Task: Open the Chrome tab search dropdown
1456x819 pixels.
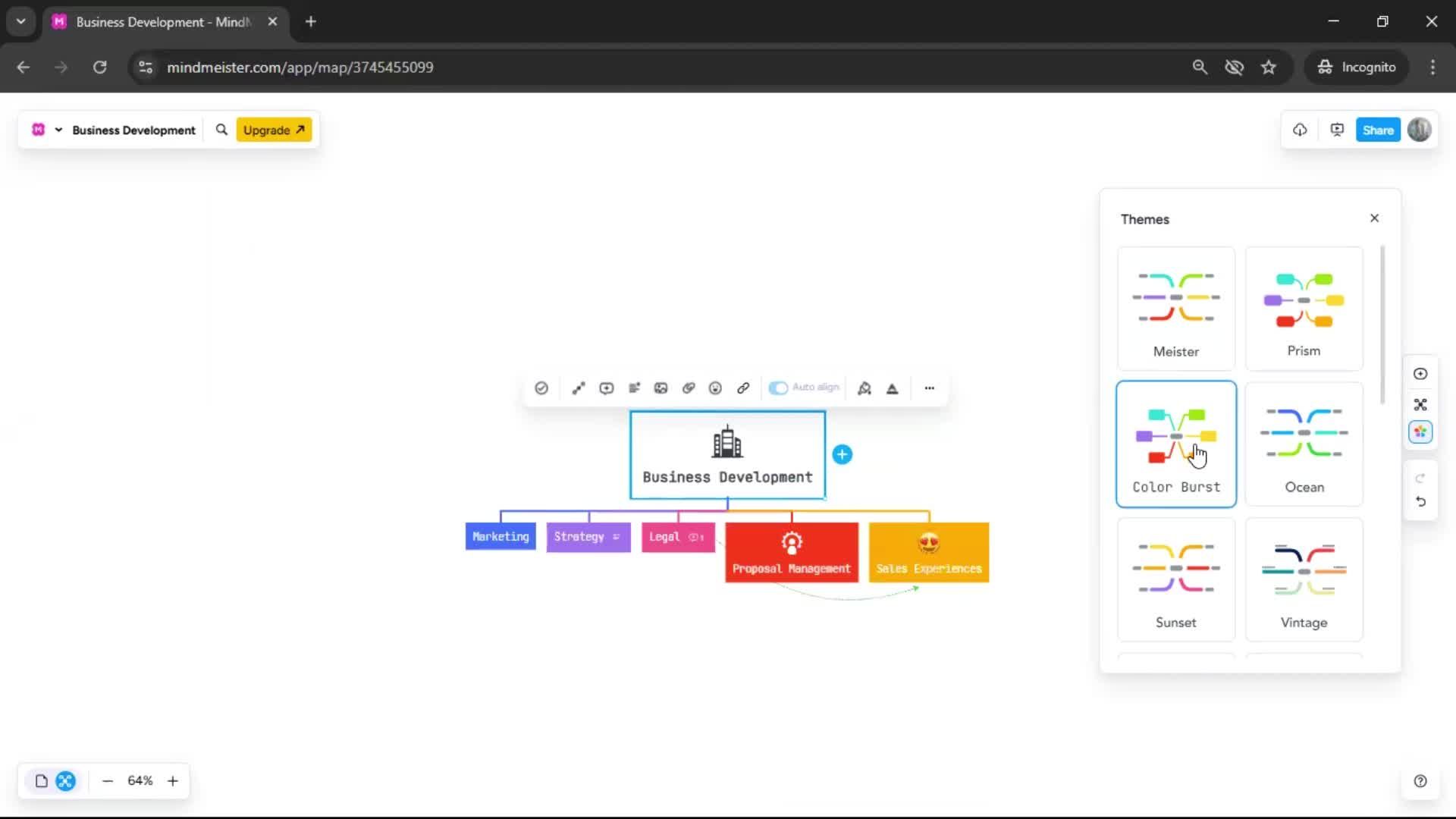Action: point(21,21)
